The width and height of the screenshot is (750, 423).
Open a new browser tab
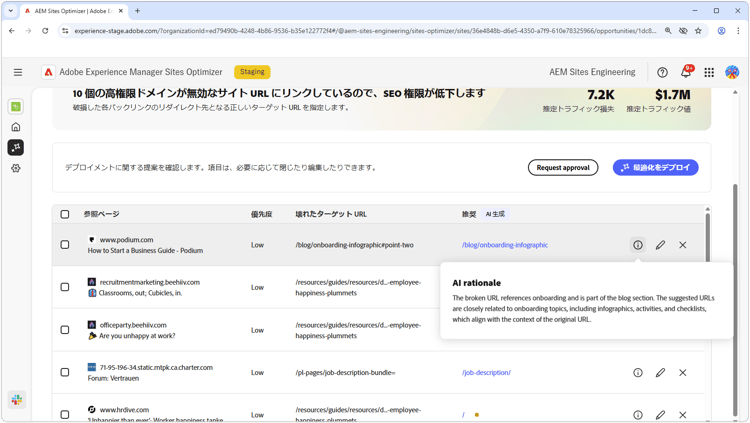coord(137,11)
